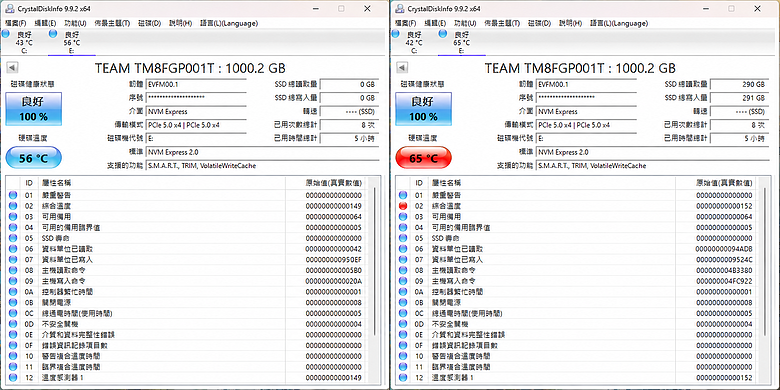Click raw value 0000000094ADB
780x390 pixels.
pyautogui.click(x=724, y=249)
